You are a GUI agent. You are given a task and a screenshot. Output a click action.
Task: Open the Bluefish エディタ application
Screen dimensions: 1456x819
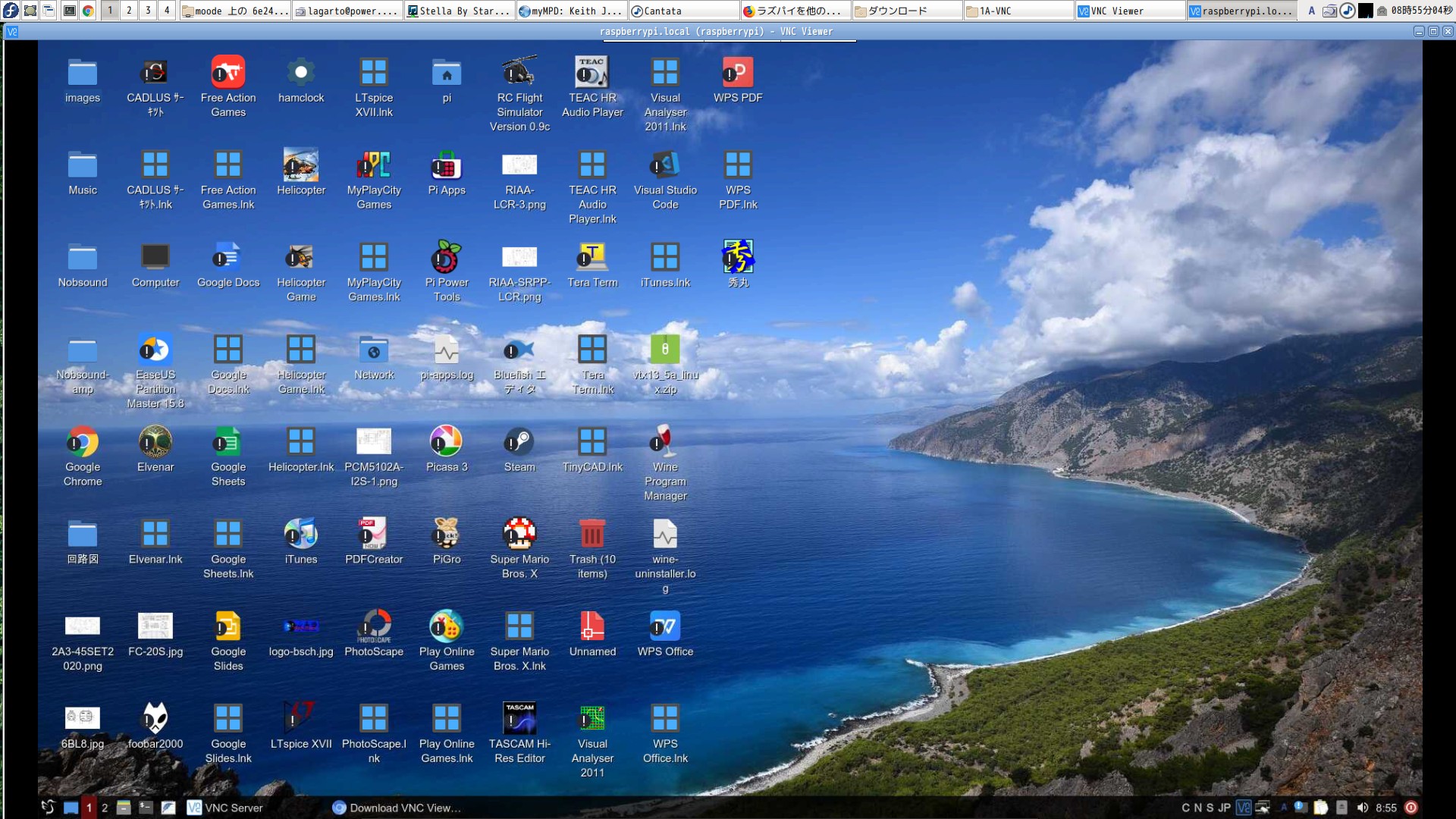[x=519, y=351]
